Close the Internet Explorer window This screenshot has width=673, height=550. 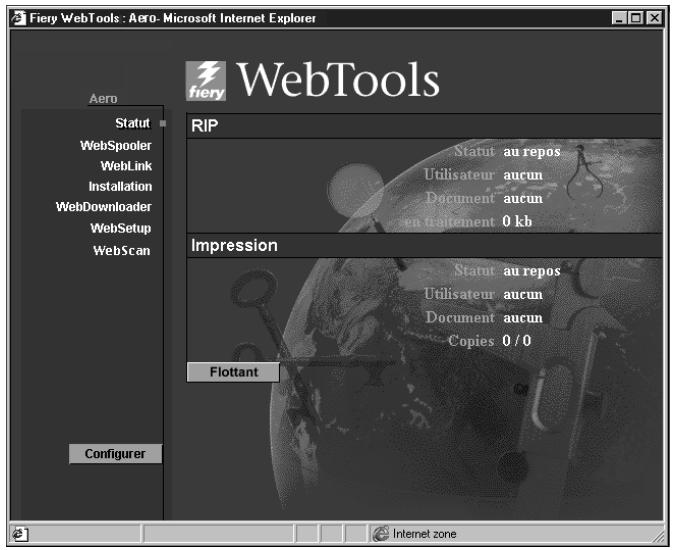[x=654, y=18]
